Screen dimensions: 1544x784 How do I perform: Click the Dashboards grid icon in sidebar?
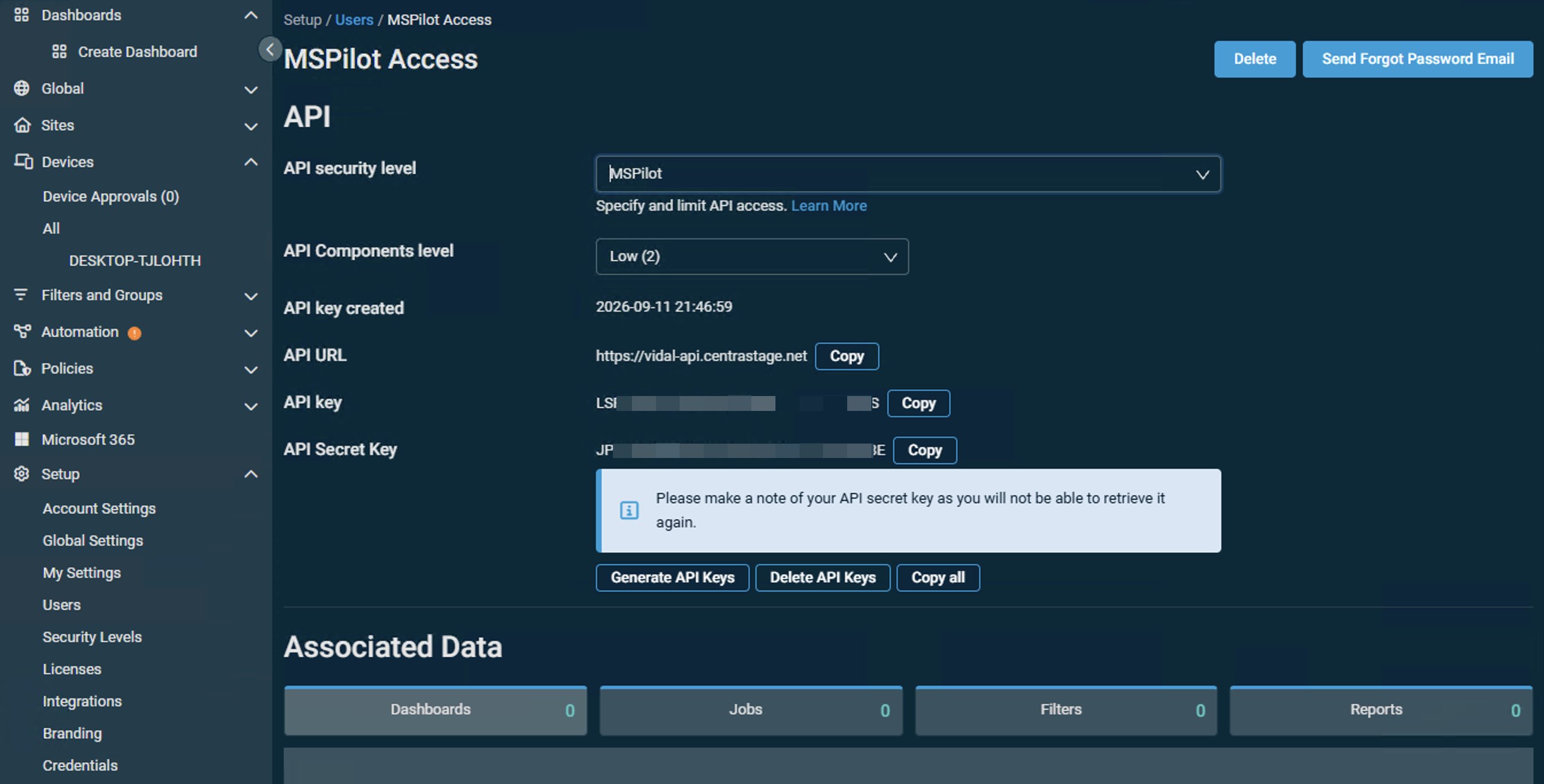tap(22, 15)
